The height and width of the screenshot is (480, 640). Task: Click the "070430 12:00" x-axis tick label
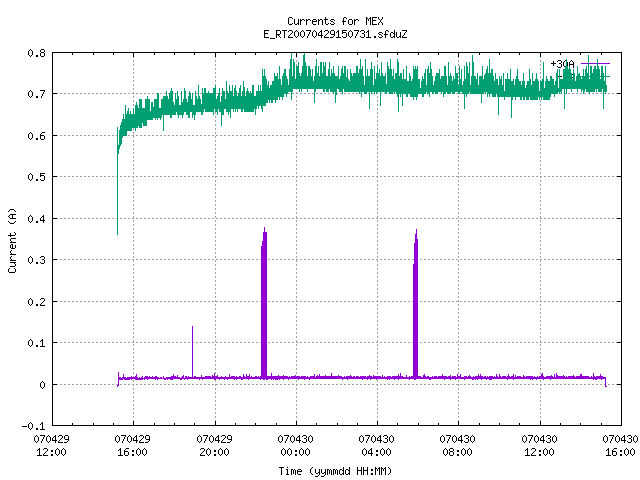coord(540,445)
